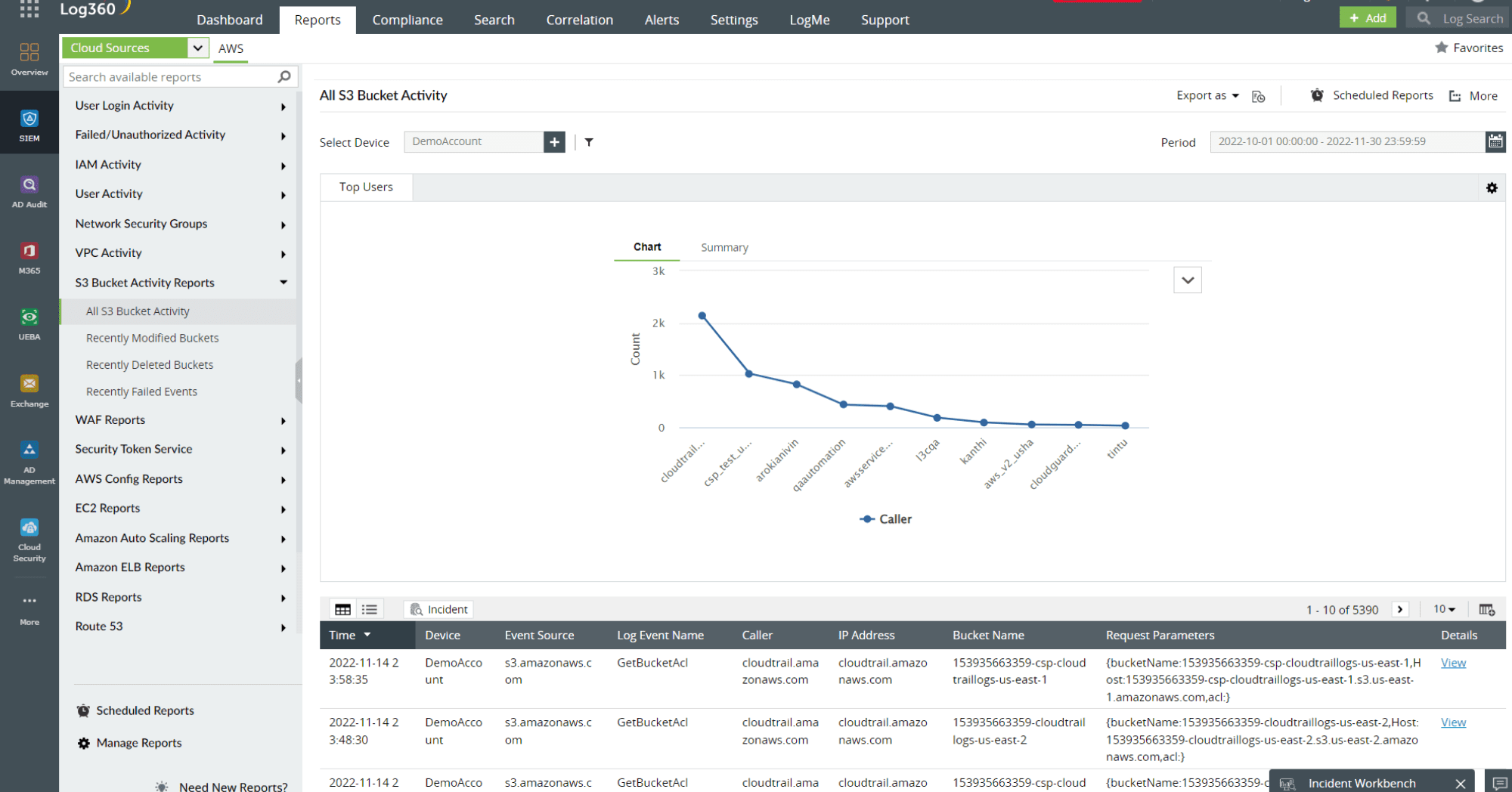Open the Export as dropdown
The height and width of the screenshot is (792, 1512).
click(x=1206, y=95)
